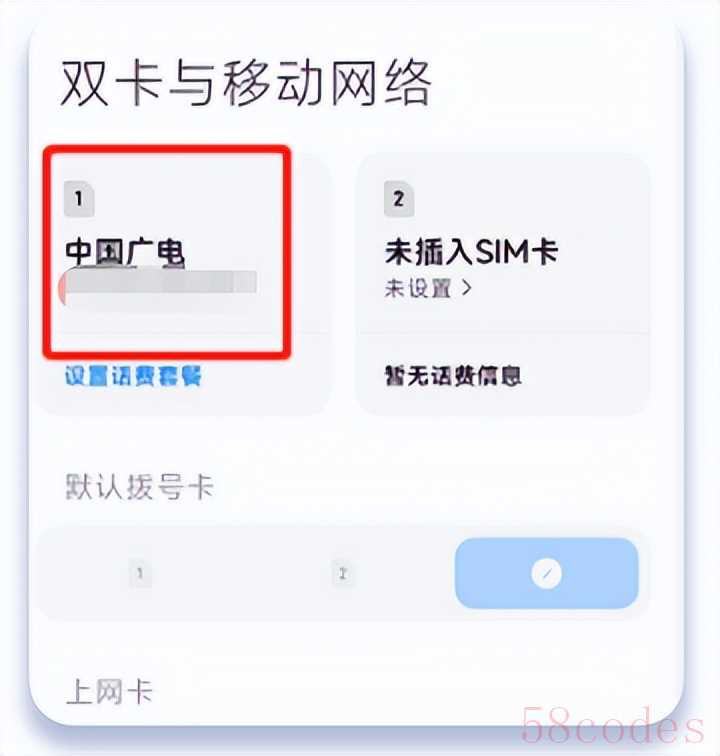
Task: Click the 双卡与移动网络 page title
Action: pyautogui.click(x=245, y=83)
